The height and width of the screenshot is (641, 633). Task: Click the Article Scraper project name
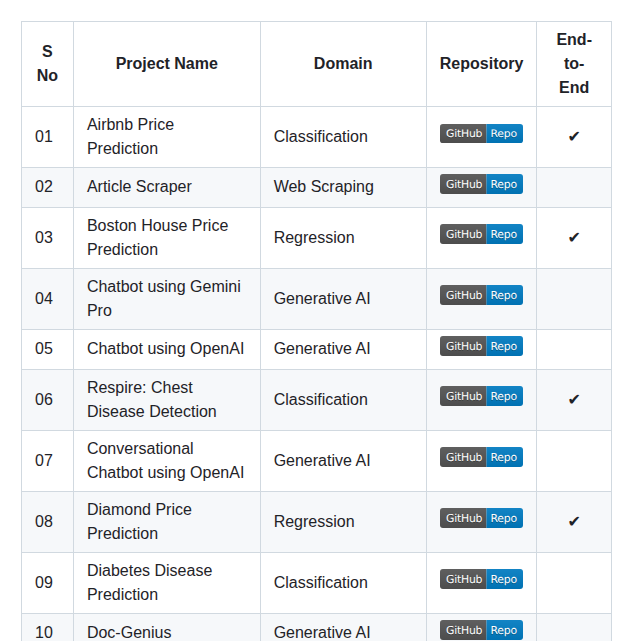tap(139, 187)
